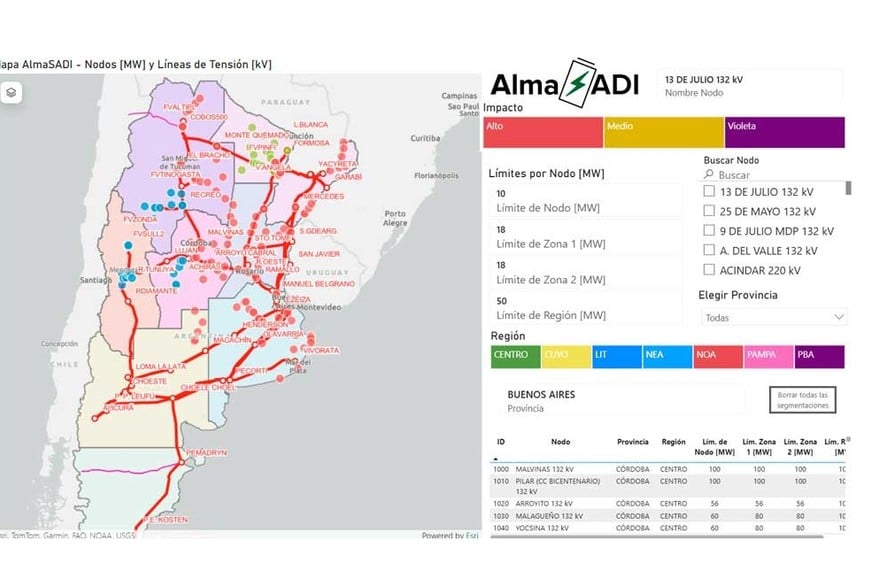The height and width of the screenshot is (580, 870).
Task: Click the Violeta impact segment
Action: point(782,131)
